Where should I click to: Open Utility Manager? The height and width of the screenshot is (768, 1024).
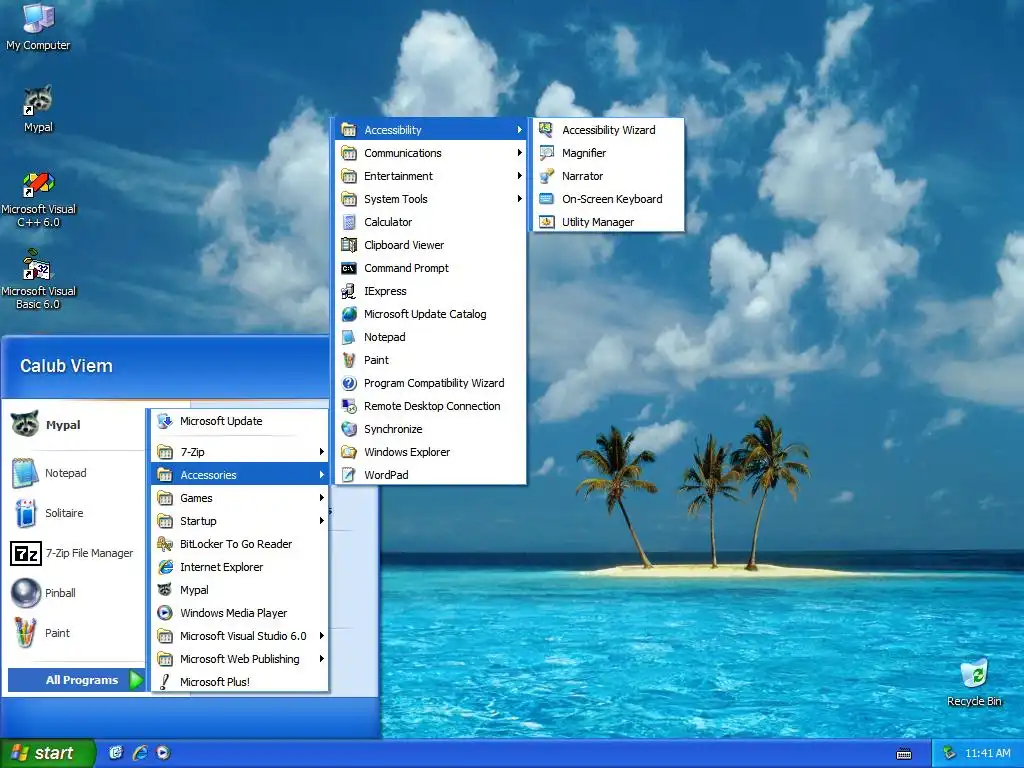pyautogui.click(x=609, y=222)
